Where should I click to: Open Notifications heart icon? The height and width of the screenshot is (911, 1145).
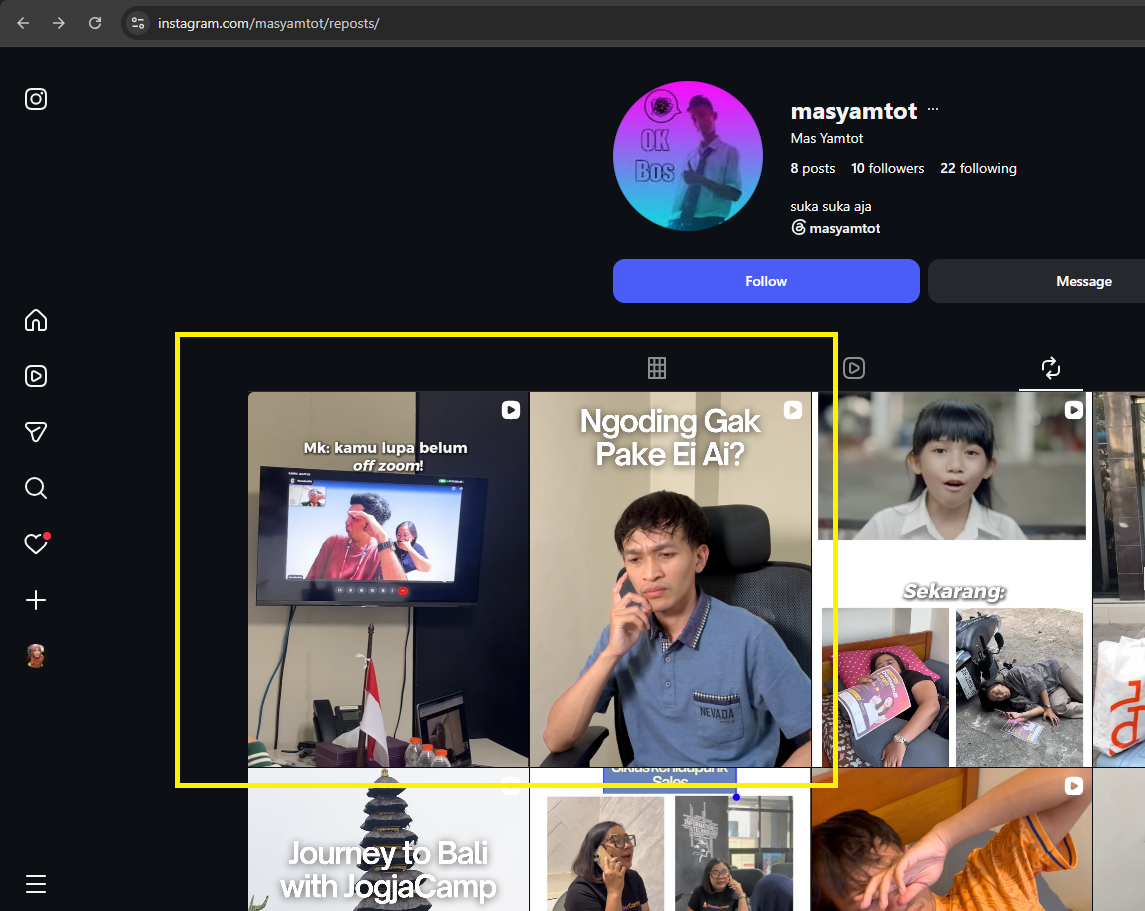click(36, 543)
